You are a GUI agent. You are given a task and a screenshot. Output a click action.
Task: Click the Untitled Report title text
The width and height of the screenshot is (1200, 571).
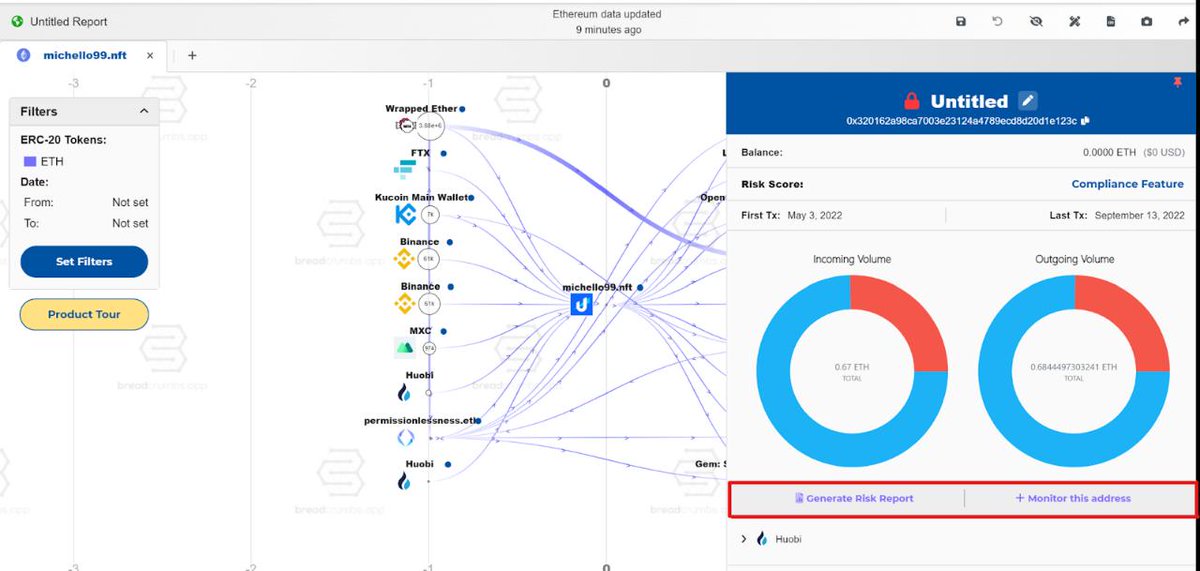point(68,21)
